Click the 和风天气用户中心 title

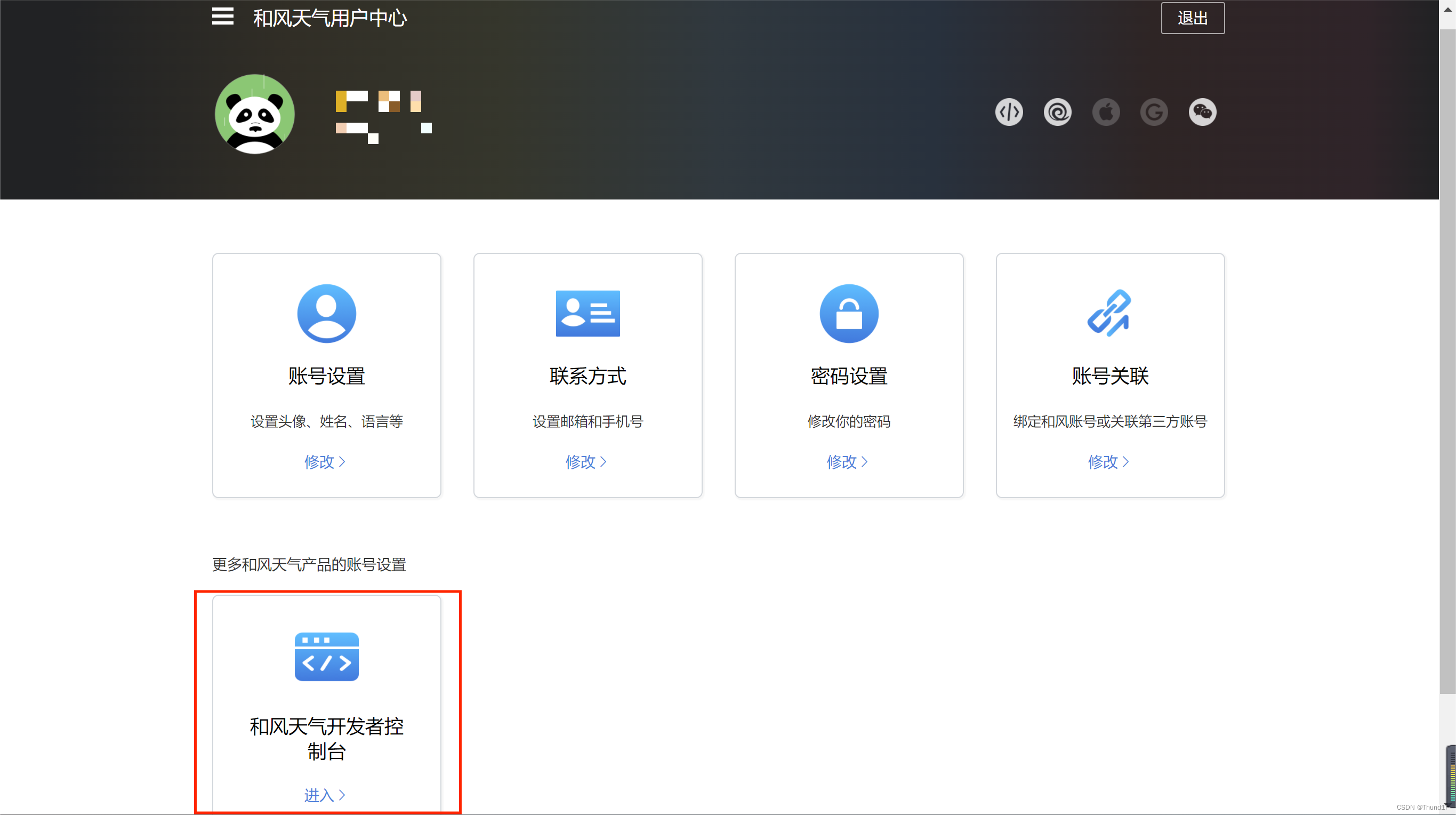[330, 18]
